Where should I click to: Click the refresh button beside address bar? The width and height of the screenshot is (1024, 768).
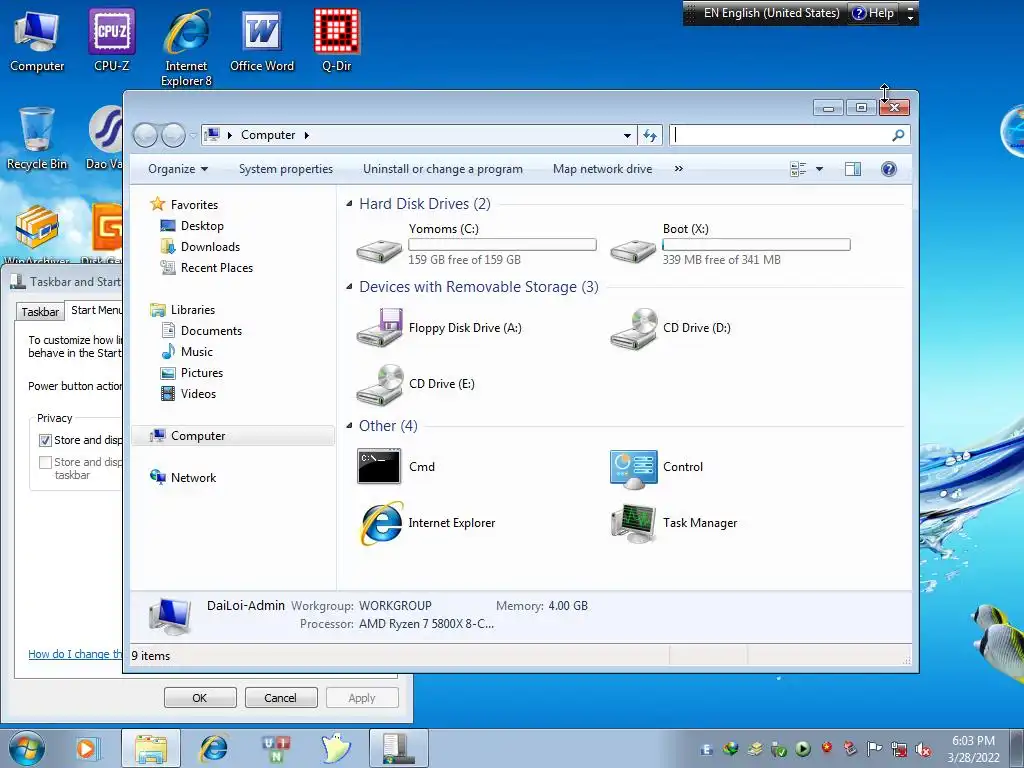(x=649, y=135)
